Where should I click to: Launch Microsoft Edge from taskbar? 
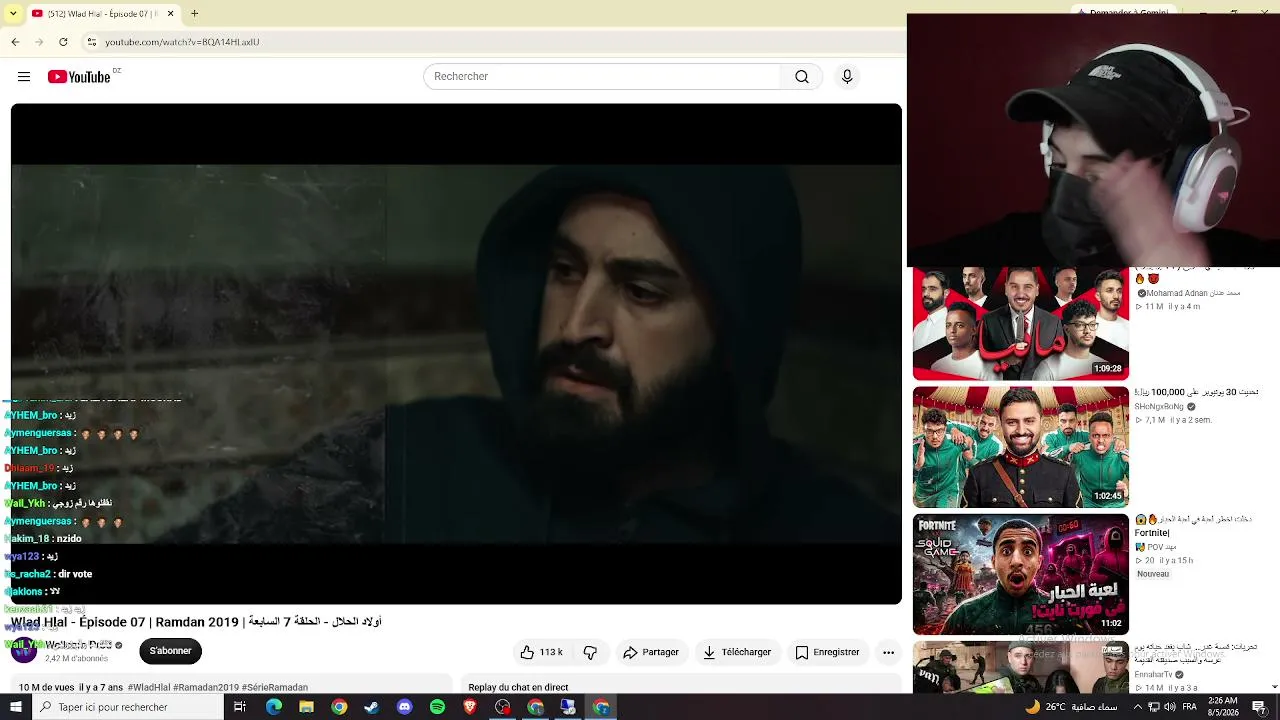(x=273, y=707)
